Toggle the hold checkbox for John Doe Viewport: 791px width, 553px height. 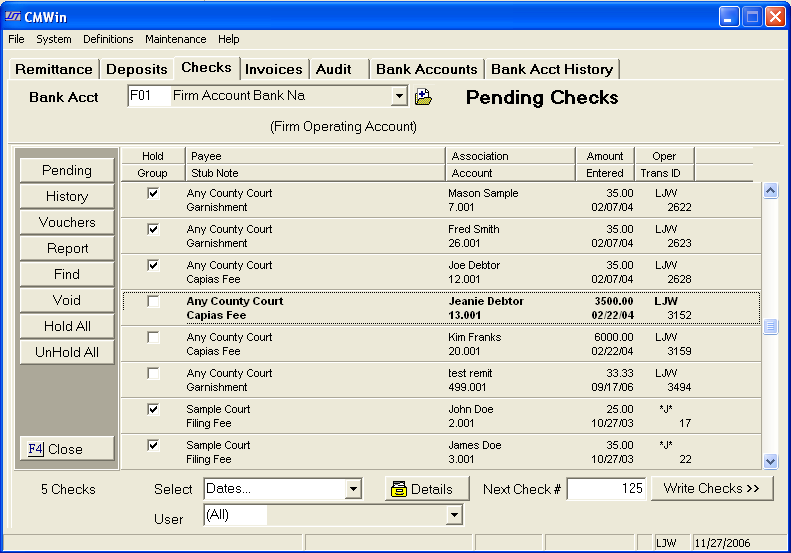(153, 410)
